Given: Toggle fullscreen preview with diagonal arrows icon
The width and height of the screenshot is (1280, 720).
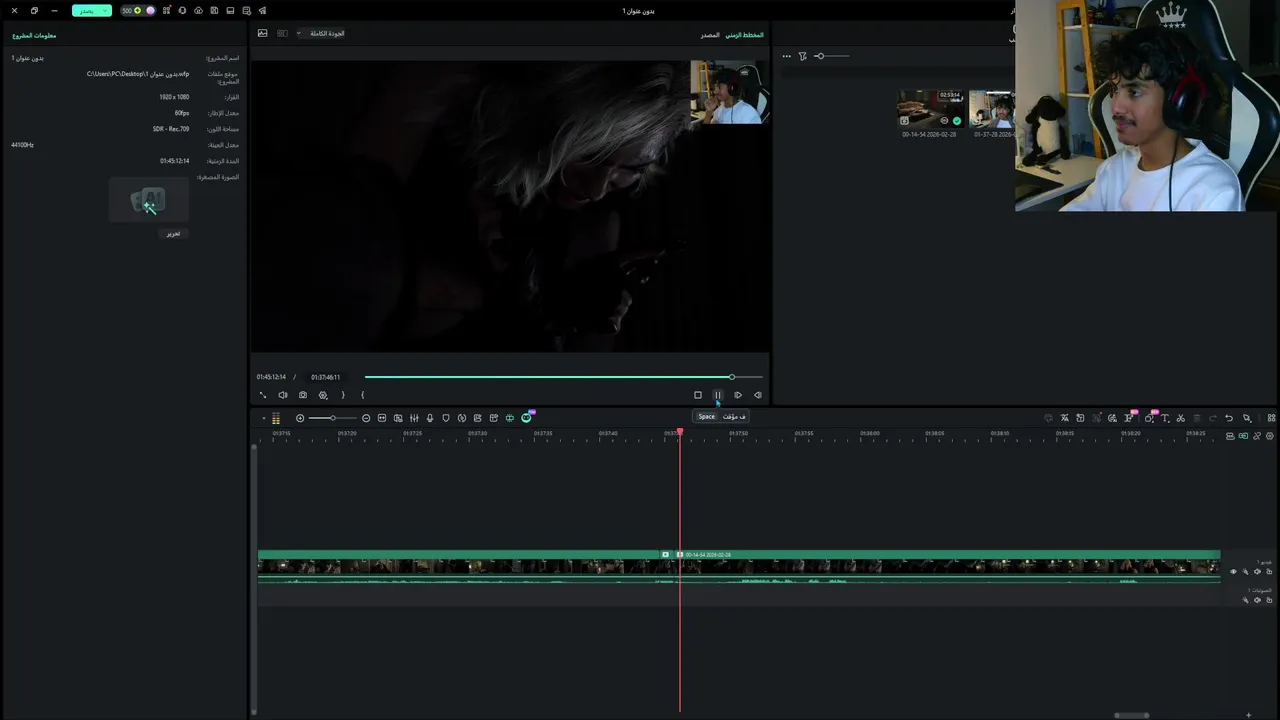Looking at the screenshot, I should pyautogui.click(x=263, y=395).
